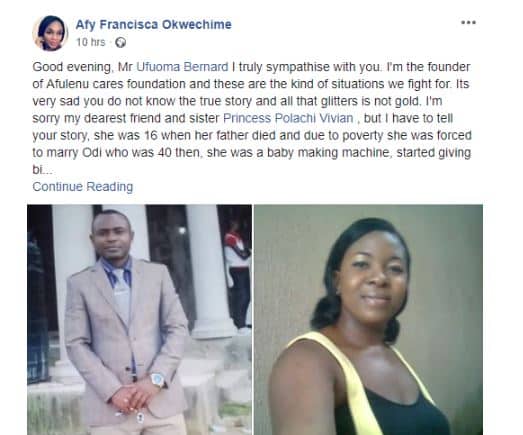Image resolution: width=523 pixels, height=435 pixels.
Task: Click the woman's ponytail in right photo
Action: click(x=326, y=312)
